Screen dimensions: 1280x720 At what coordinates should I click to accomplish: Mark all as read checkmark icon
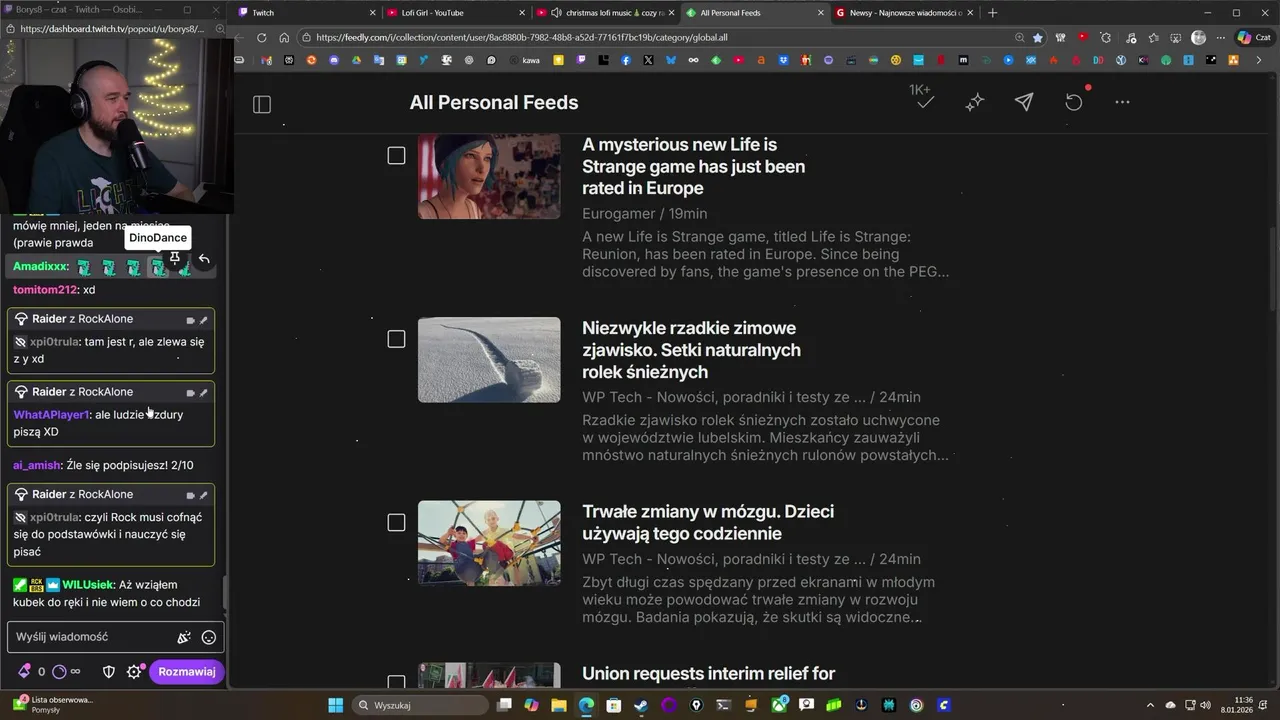point(925,102)
